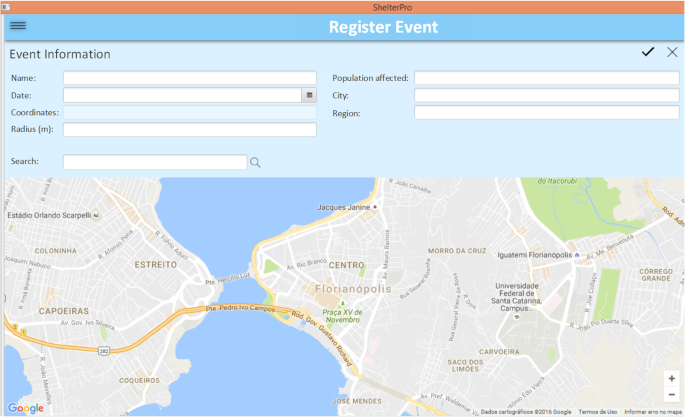The width and height of the screenshot is (685, 417).
Task: Click the SACO DOS LIMÕES label
Action: tap(465, 365)
